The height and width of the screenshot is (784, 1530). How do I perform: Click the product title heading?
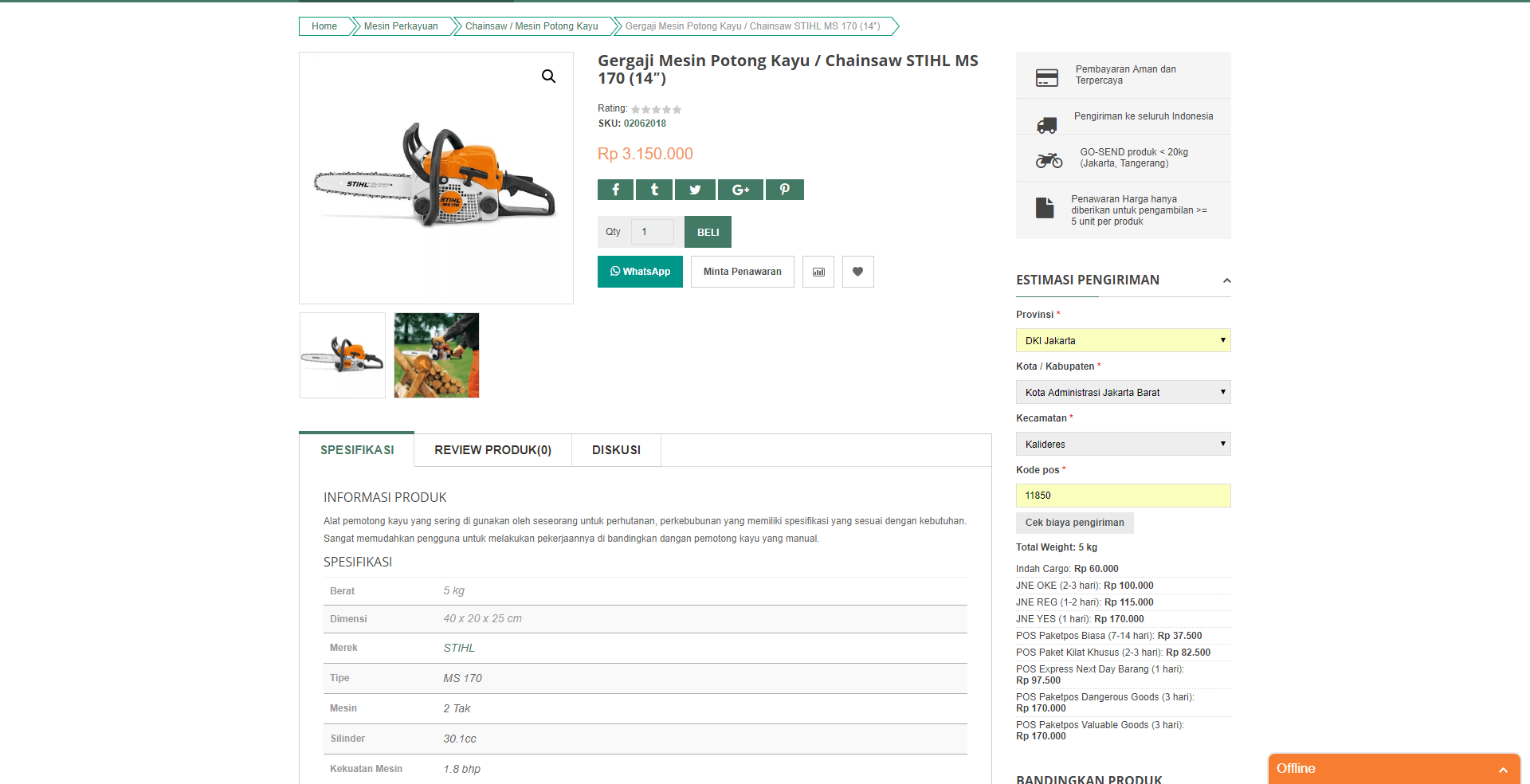click(x=788, y=69)
